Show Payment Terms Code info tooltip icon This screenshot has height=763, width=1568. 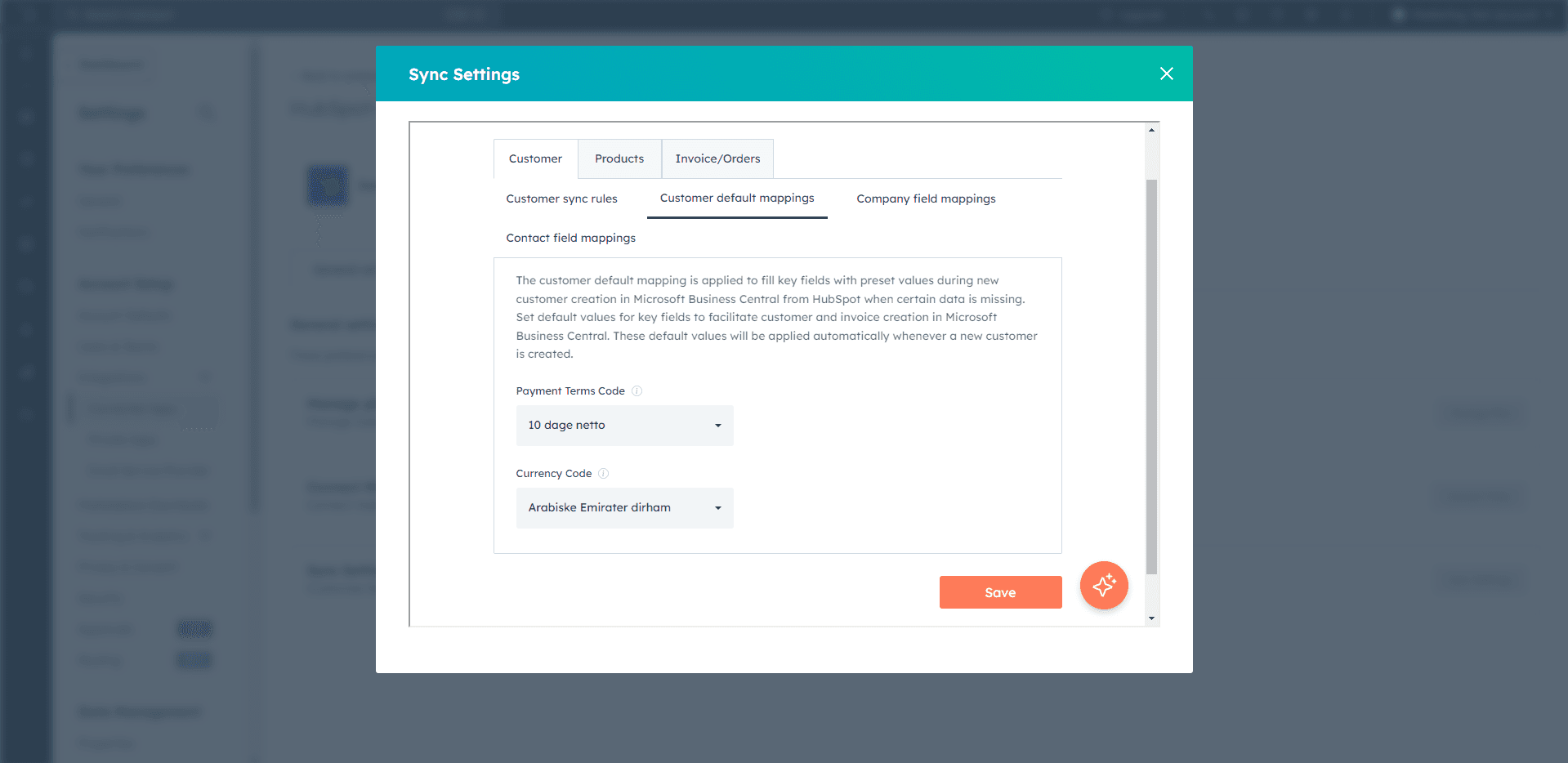(x=637, y=391)
